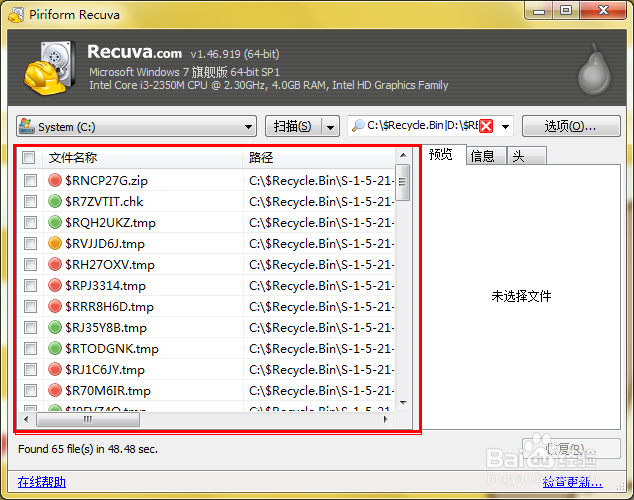The image size is (634, 500).
Task: Click the red status dot for $RH27OXV.tmp
Action: click(55, 264)
